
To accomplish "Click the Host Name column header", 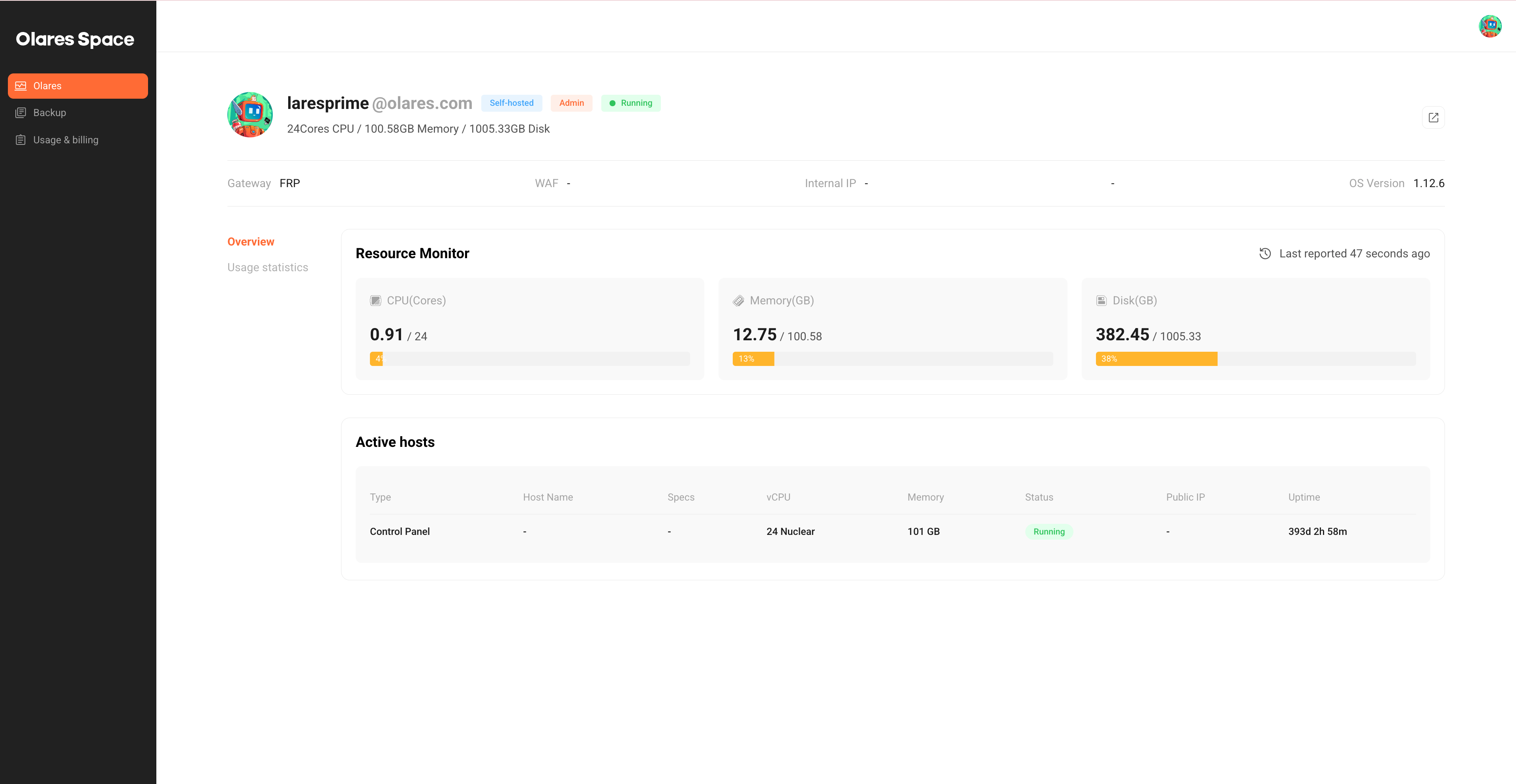I will [x=548, y=497].
